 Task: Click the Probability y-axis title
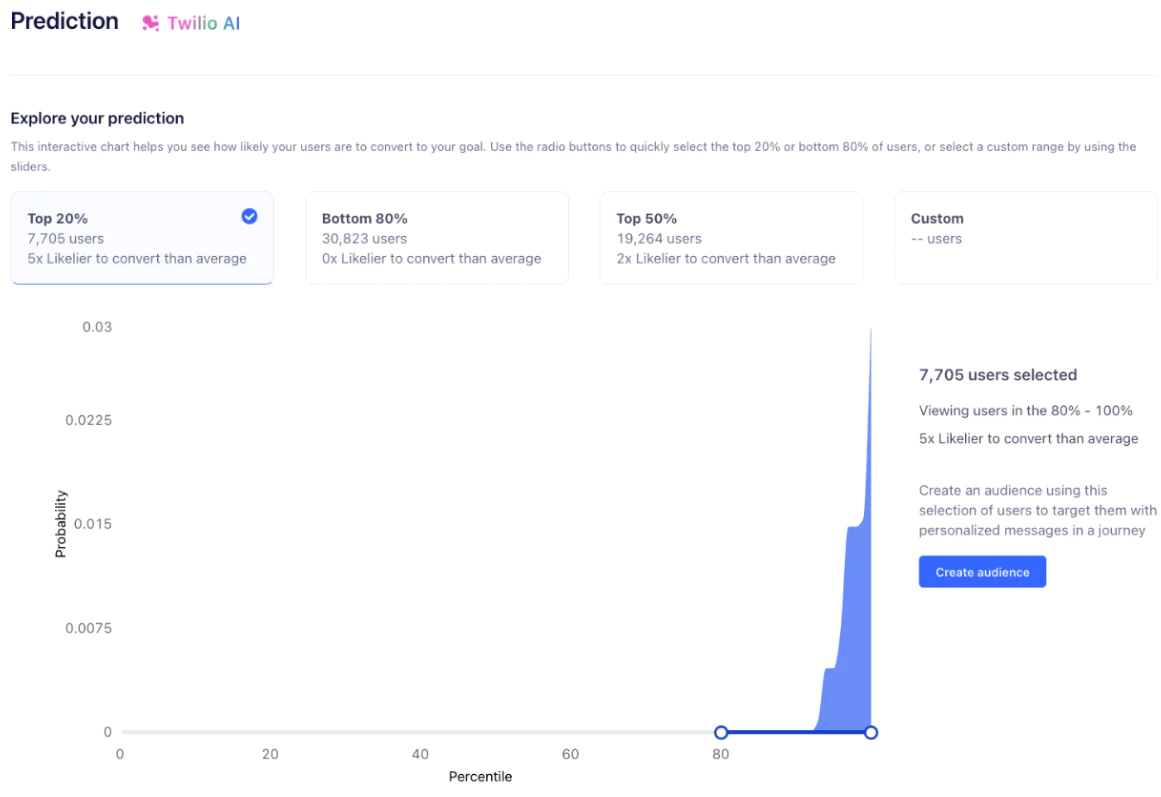coord(61,523)
